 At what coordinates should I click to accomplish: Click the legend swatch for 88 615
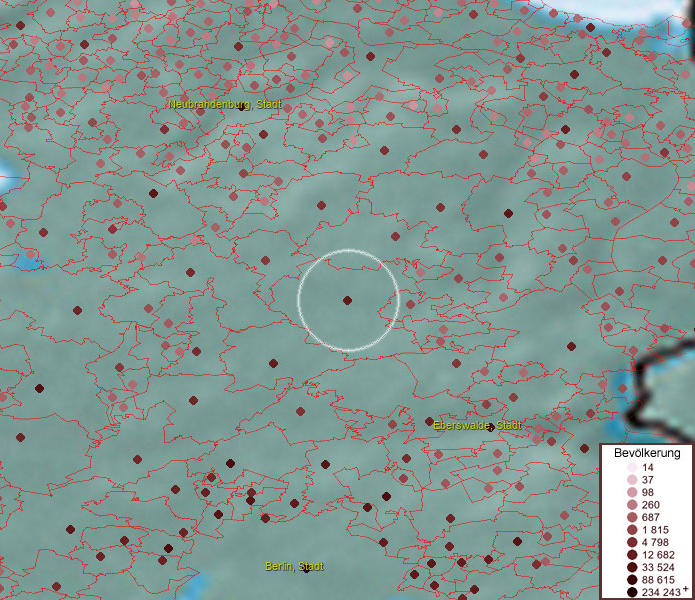click(x=632, y=580)
